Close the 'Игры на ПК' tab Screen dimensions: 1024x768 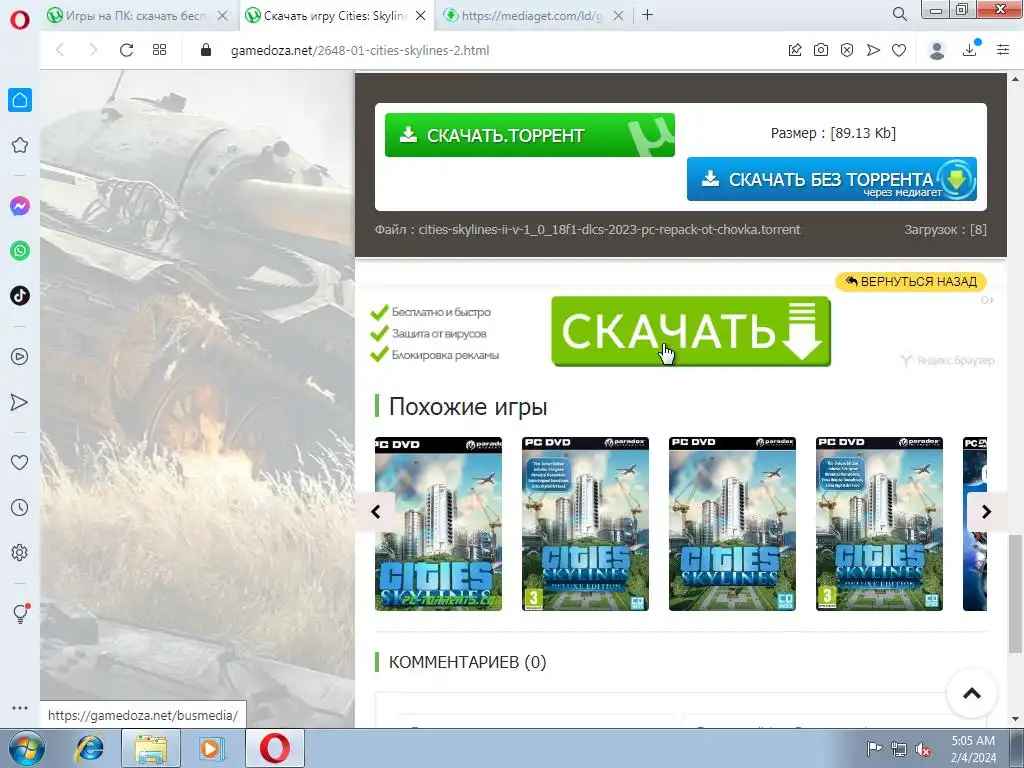[223, 16]
